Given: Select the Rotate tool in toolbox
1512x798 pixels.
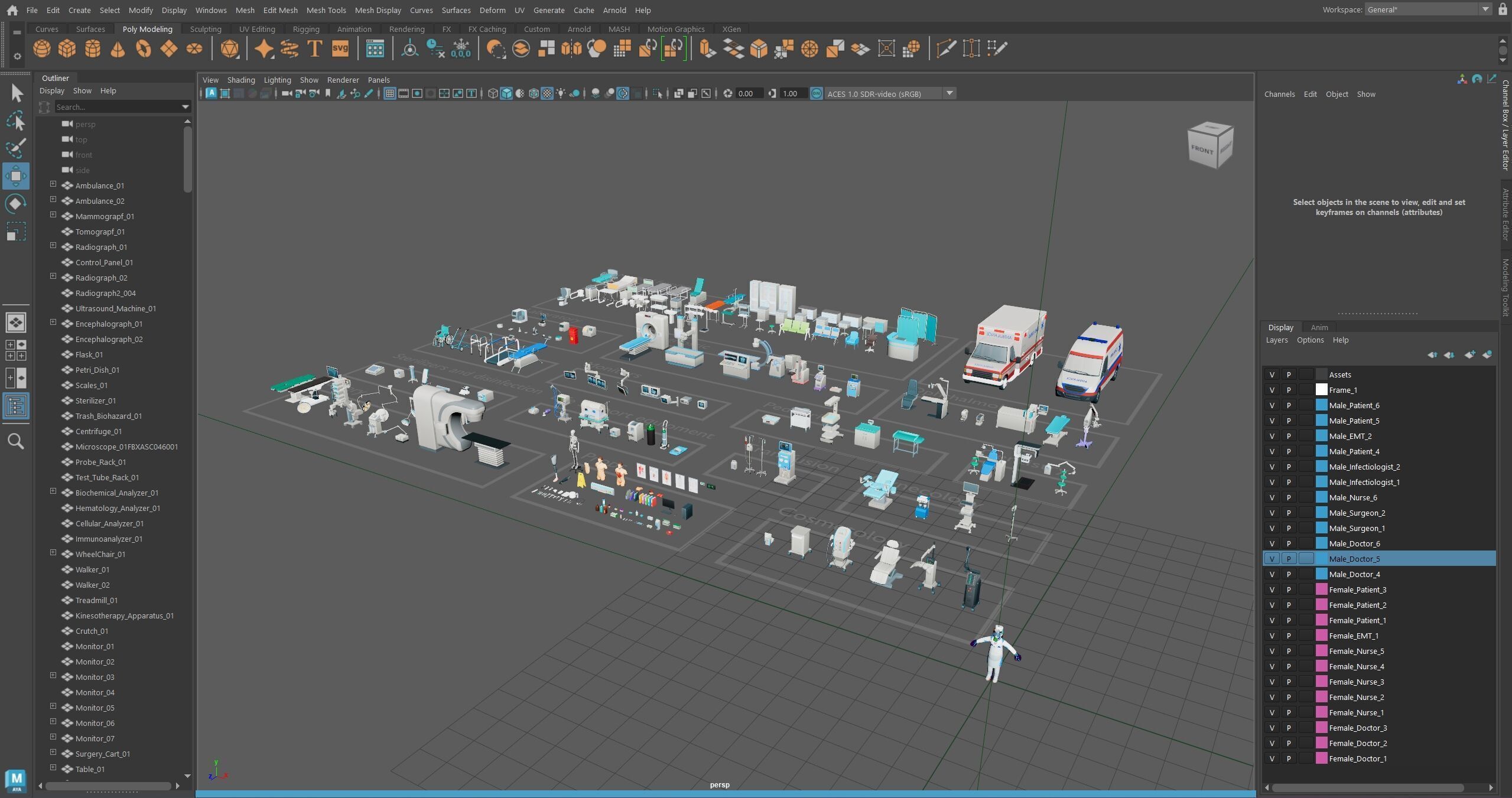Looking at the screenshot, I should 16,204.
